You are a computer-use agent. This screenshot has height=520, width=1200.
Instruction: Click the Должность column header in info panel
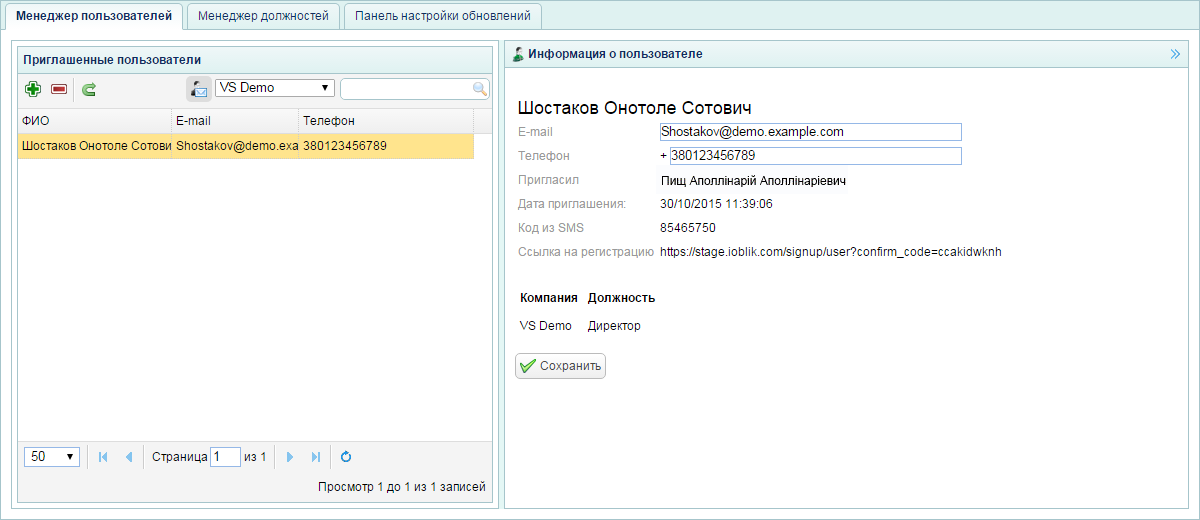621,298
